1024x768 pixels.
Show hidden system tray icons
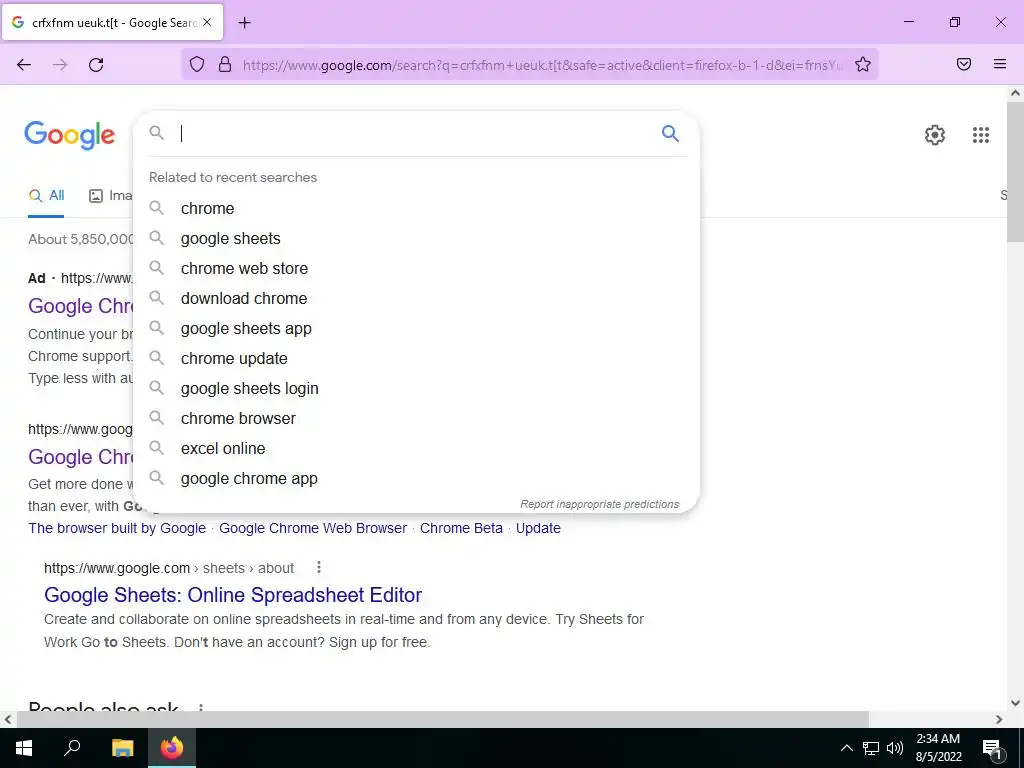[x=846, y=748]
